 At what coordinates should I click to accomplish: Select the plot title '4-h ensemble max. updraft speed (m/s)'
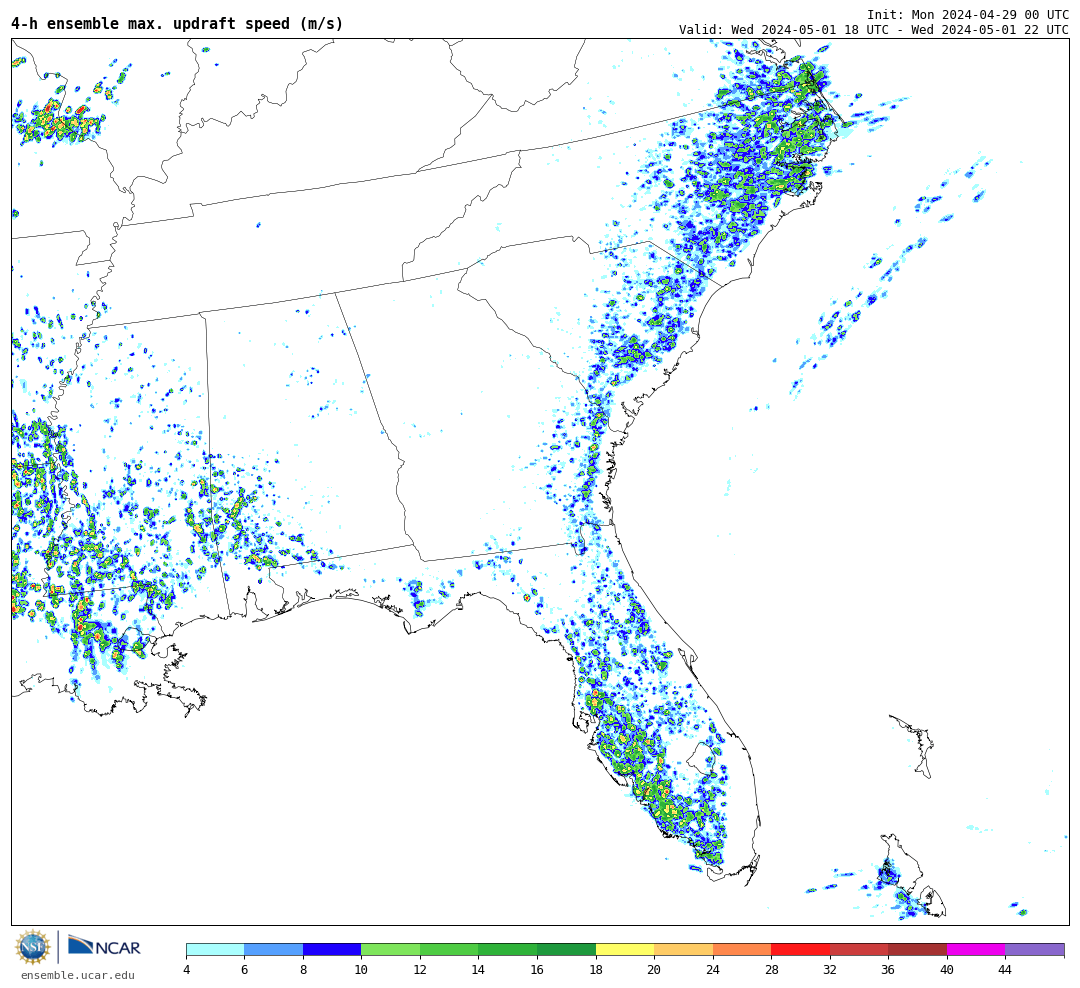tap(176, 23)
